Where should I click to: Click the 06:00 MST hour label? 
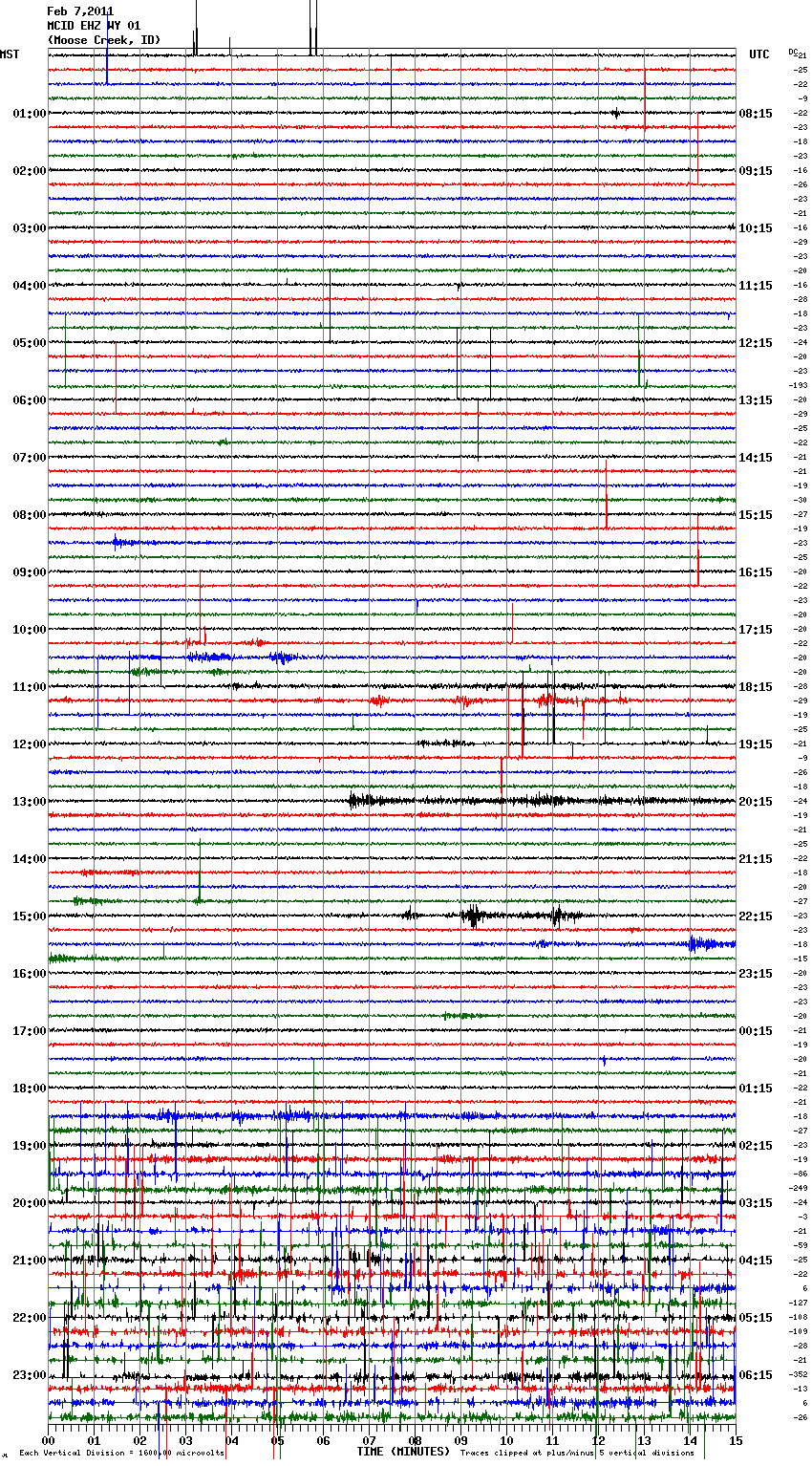(x=30, y=400)
